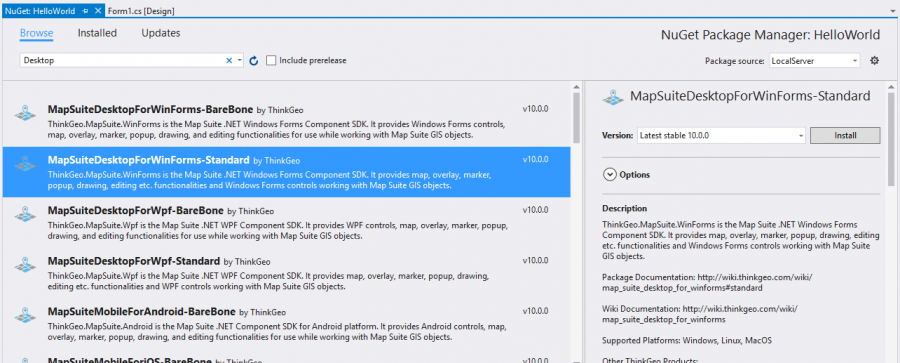Viewport: 900px width, 363px height.
Task: Open the search history dropdown arrow
Action: (240, 60)
